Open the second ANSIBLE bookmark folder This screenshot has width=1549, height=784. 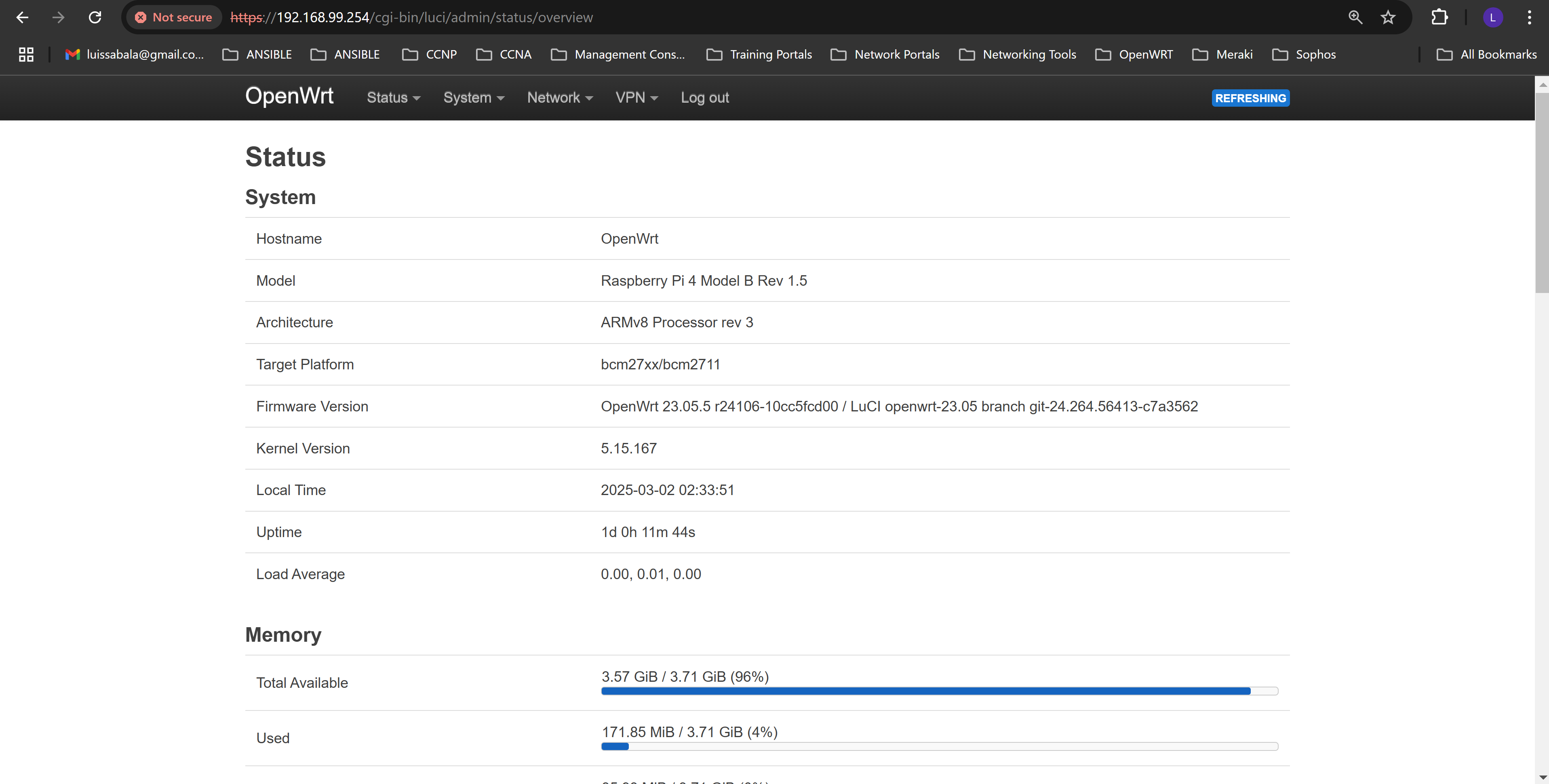pos(345,55)
